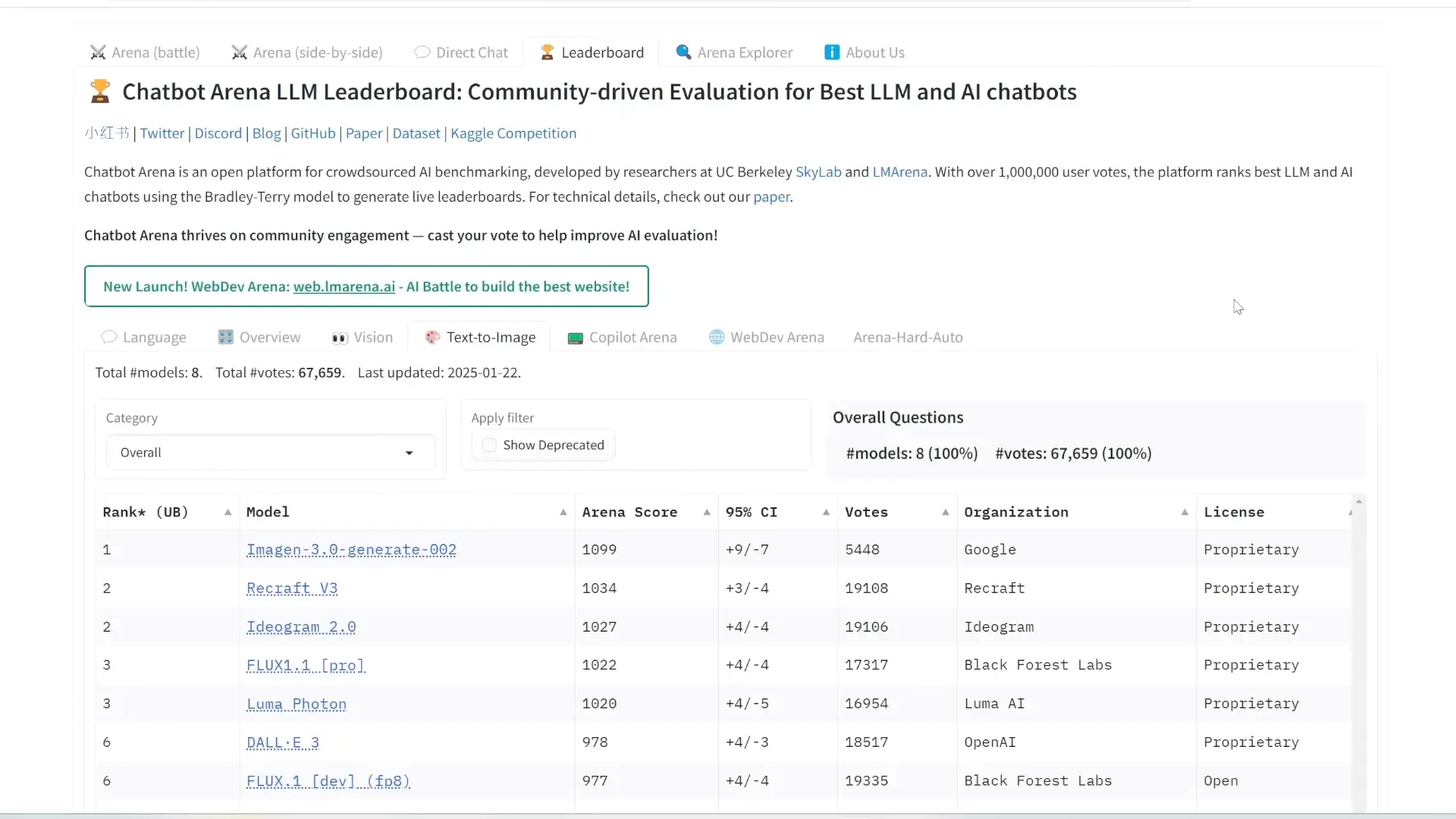Screen dimensions: 1456x819
Task: Click the Votes cell 19108
Action: point(867,588)
